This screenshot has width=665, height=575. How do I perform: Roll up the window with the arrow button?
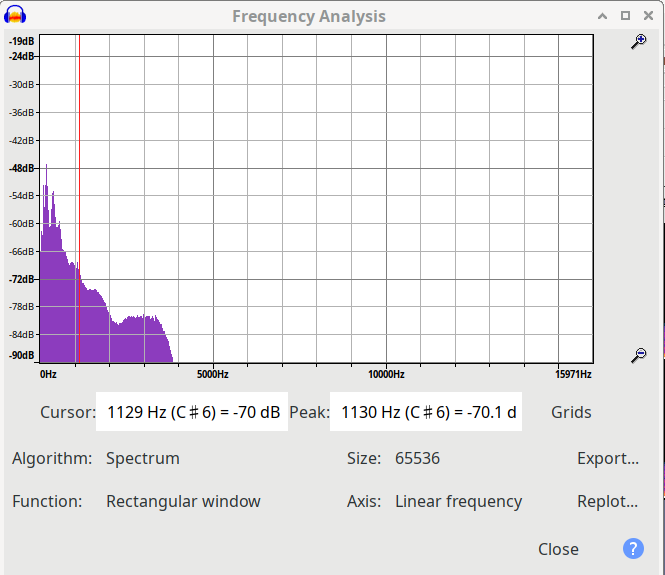coord(602,16)
